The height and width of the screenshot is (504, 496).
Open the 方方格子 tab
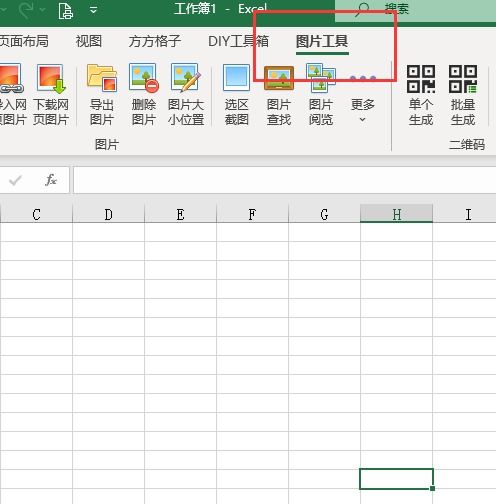(155, 41)
